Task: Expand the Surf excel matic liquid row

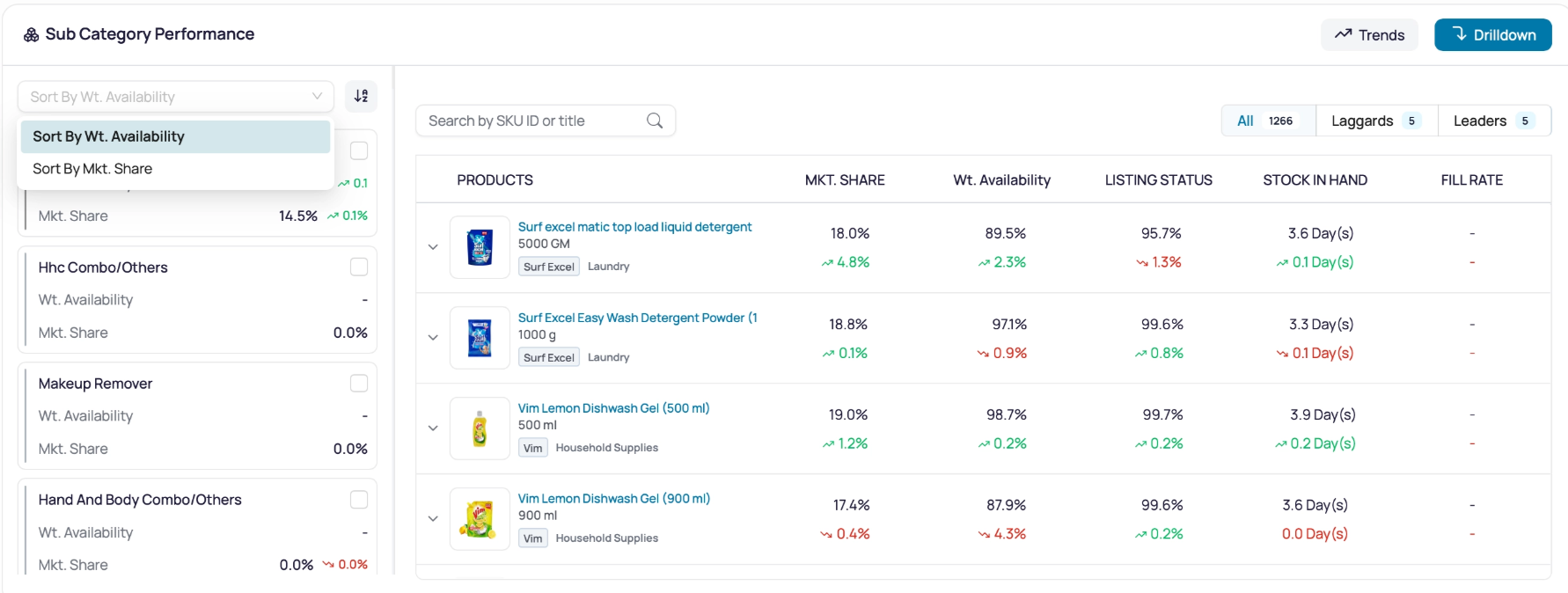Action: coord(433,247)
